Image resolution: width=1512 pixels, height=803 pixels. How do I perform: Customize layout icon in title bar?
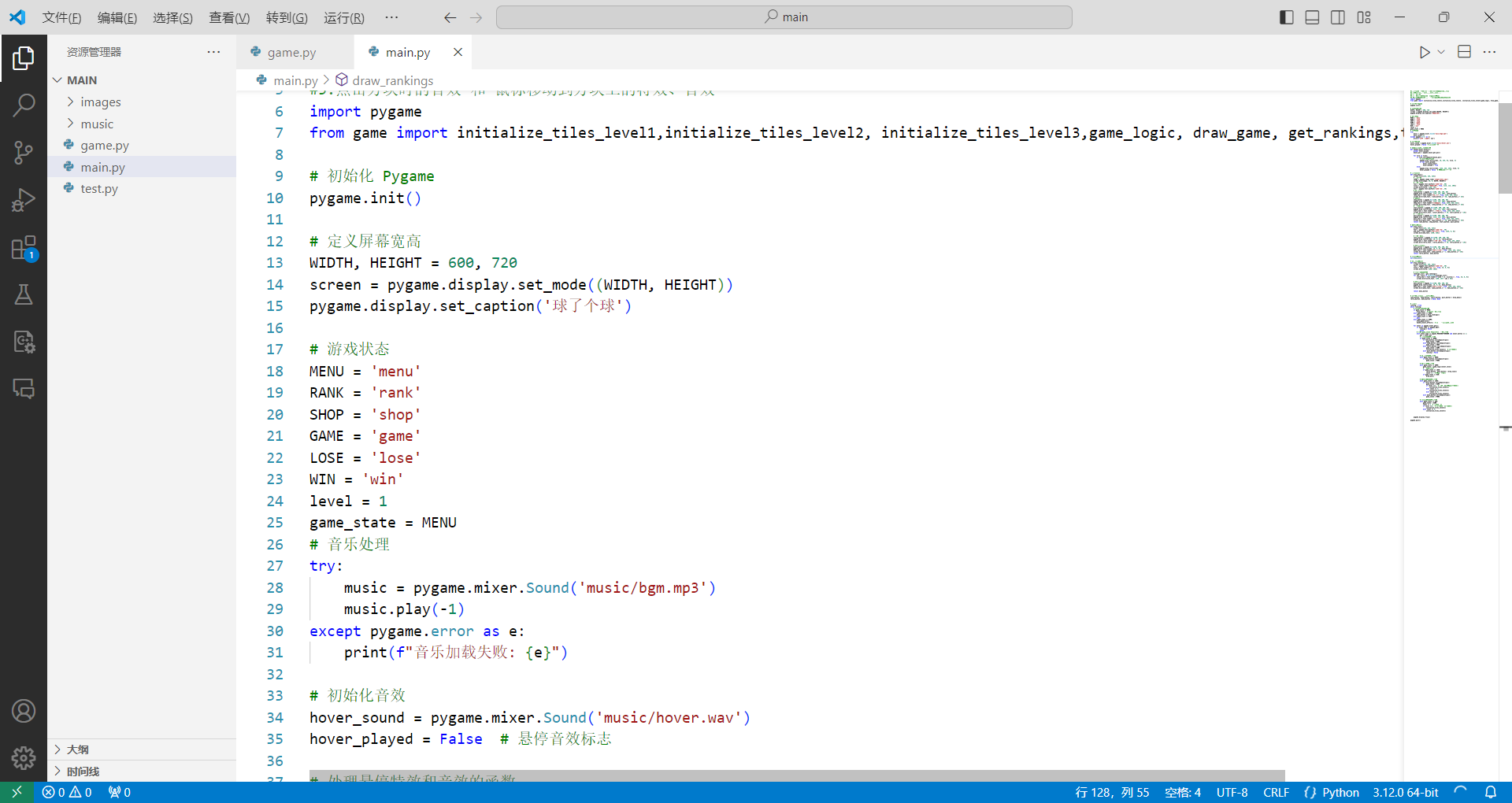pyautogui.click(x=1364, y=17)
